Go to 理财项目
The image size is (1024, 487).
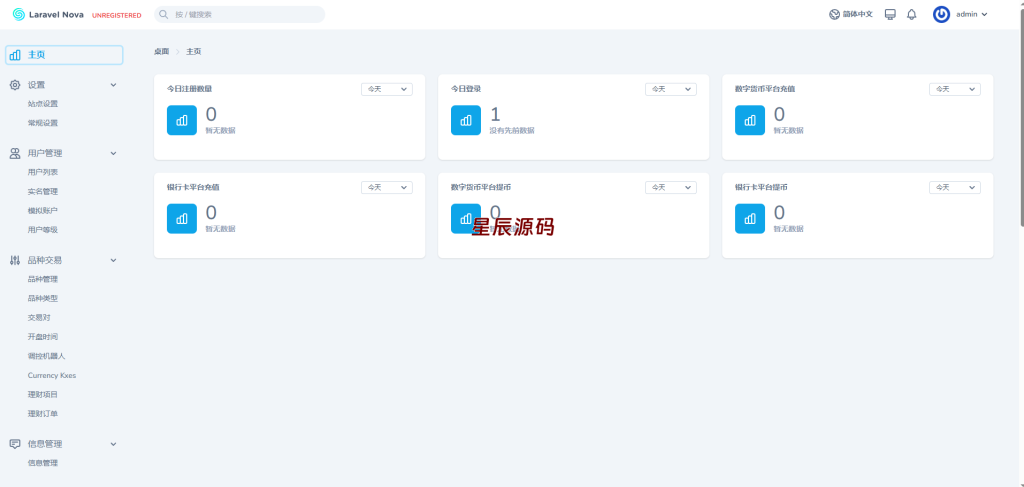pos(42,394)
